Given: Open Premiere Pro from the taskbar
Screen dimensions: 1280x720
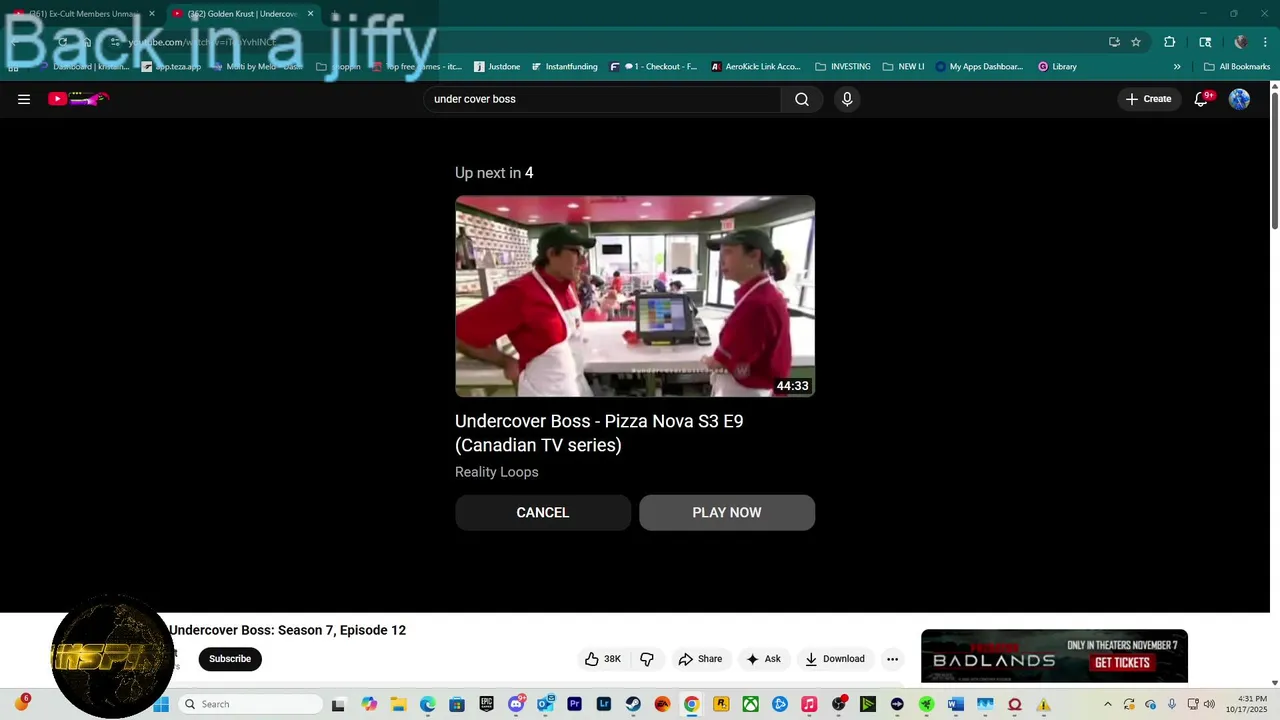Looking at the screenshot, I should tap(574, 704).
